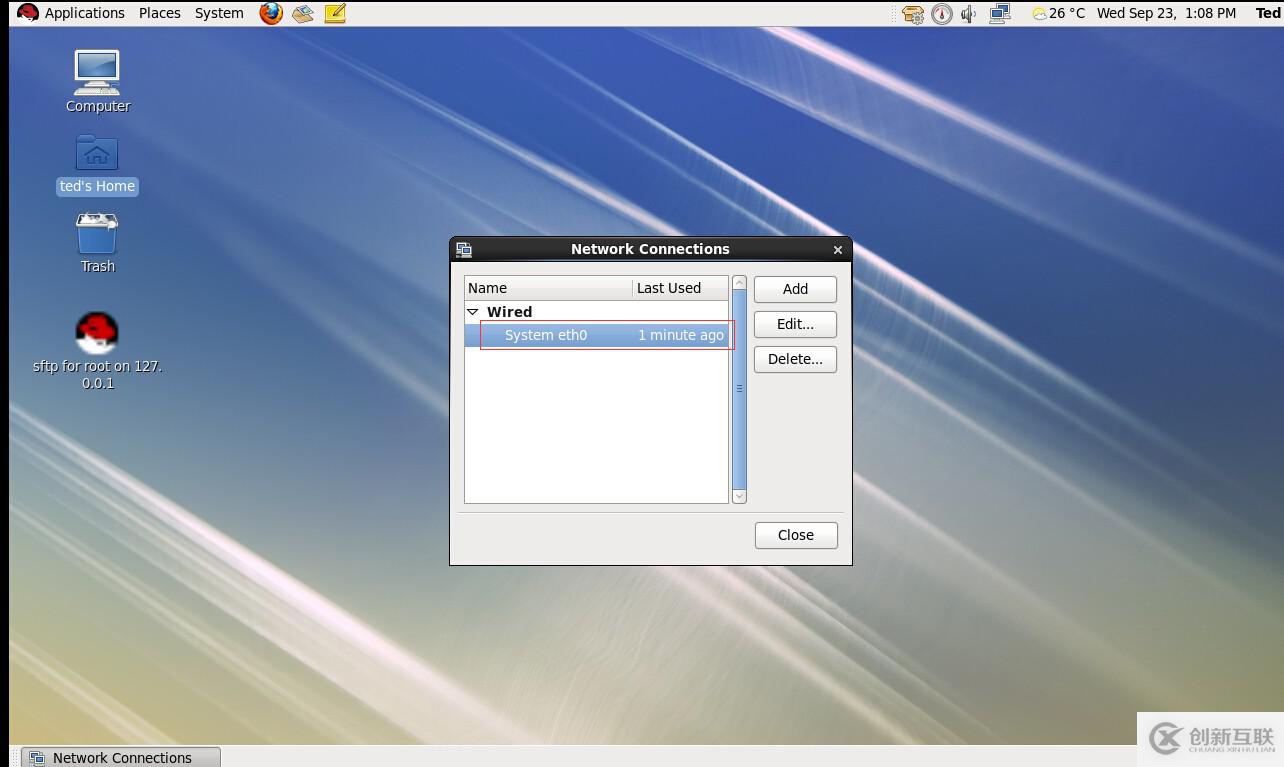This screenshot has height=767, width=1284.
Task: Click the 26 °C weather applet
Action: 1058,13
